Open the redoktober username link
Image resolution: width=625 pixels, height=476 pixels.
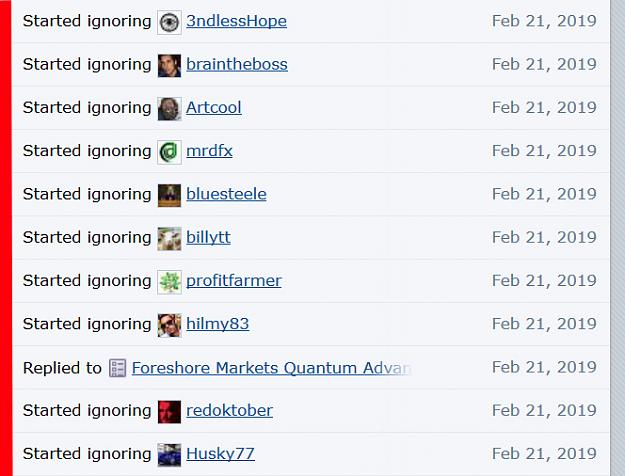pyautogui.click(x=230, y=411)
